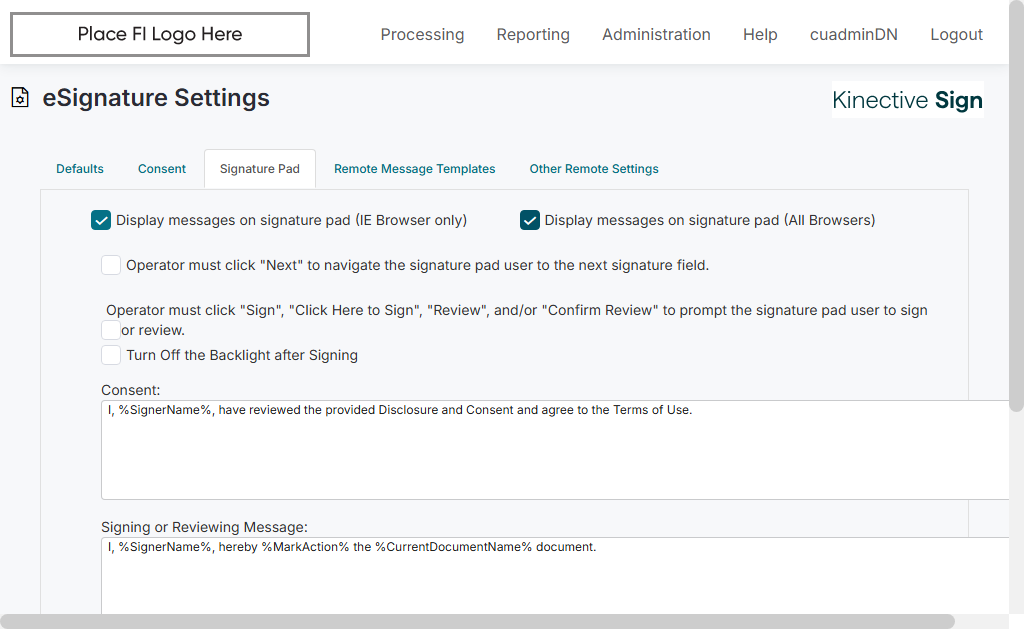
Task: Switch to the Consent tab
Action: (162, 169)
